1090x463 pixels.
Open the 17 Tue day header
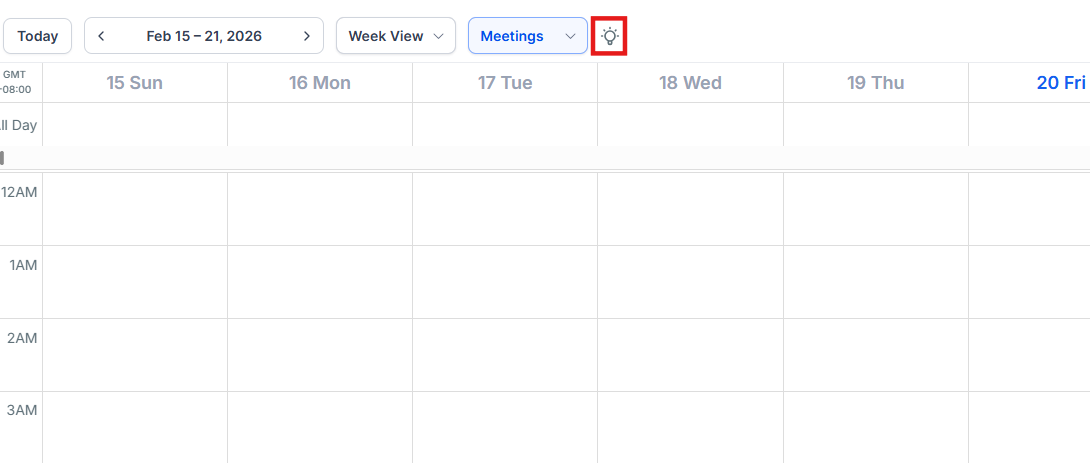[505, 83]
